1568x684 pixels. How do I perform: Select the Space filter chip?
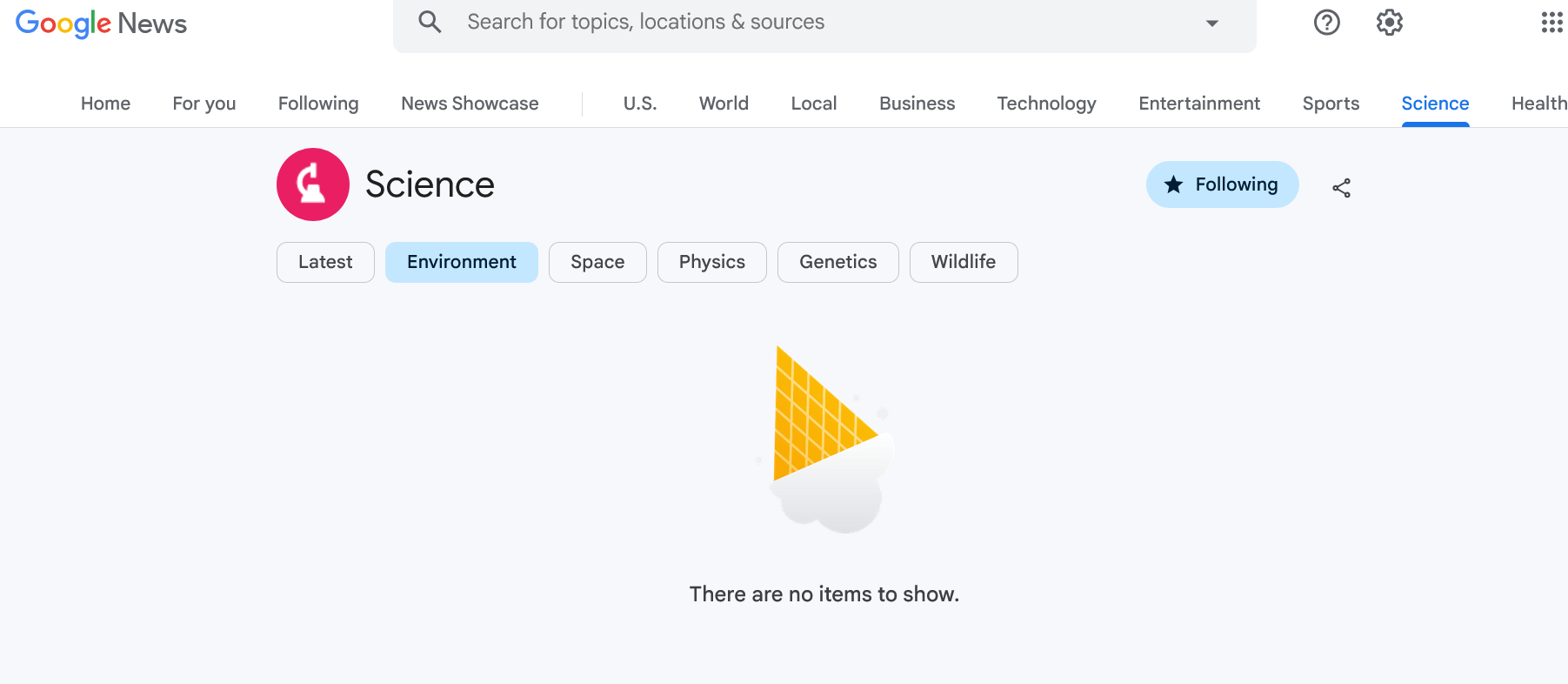pyautogui.click(x=597, y=262)
